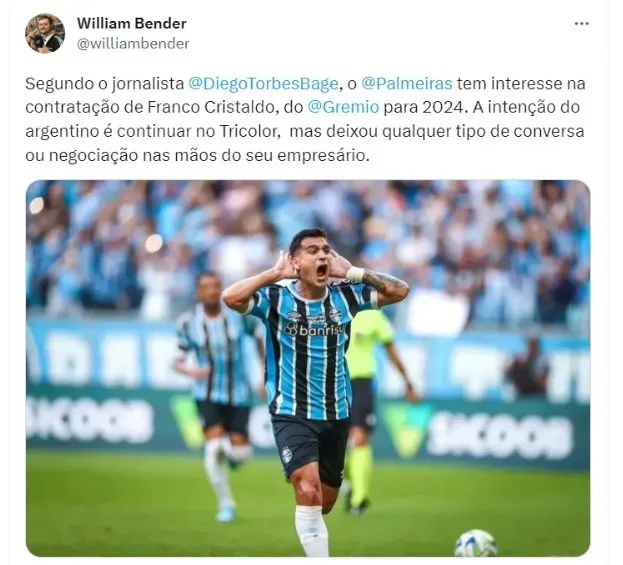Click the tweet text about Franco Cristaldo
Viewport: 623px width, 565px height.
click(x=305, y=119)
